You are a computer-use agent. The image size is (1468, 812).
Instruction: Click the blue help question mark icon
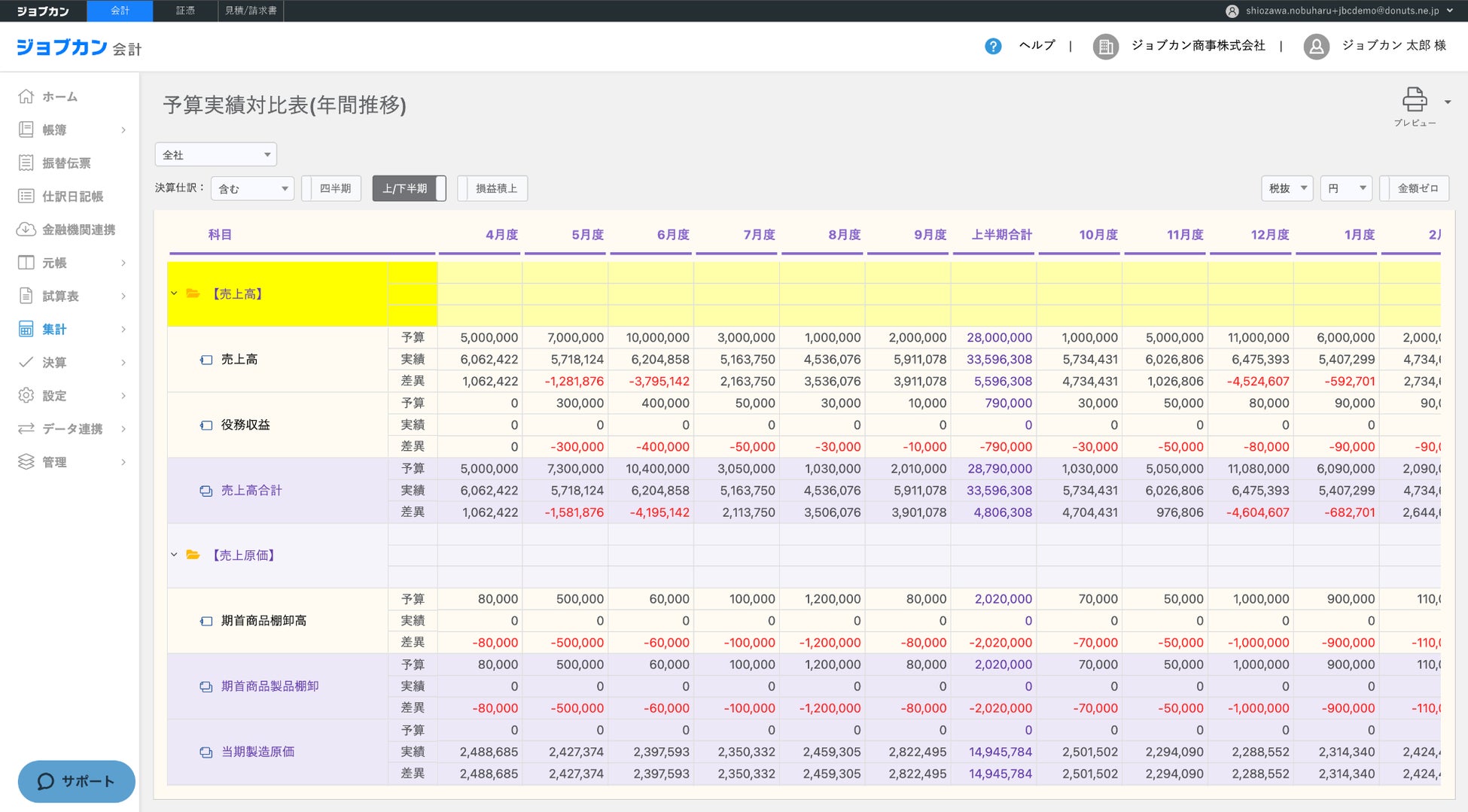993,46
